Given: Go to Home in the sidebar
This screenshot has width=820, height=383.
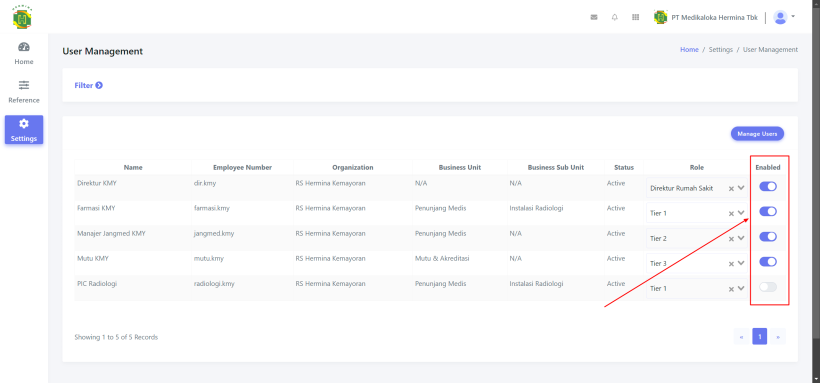Looking at the screenshot, I should (x=24, y=53).
